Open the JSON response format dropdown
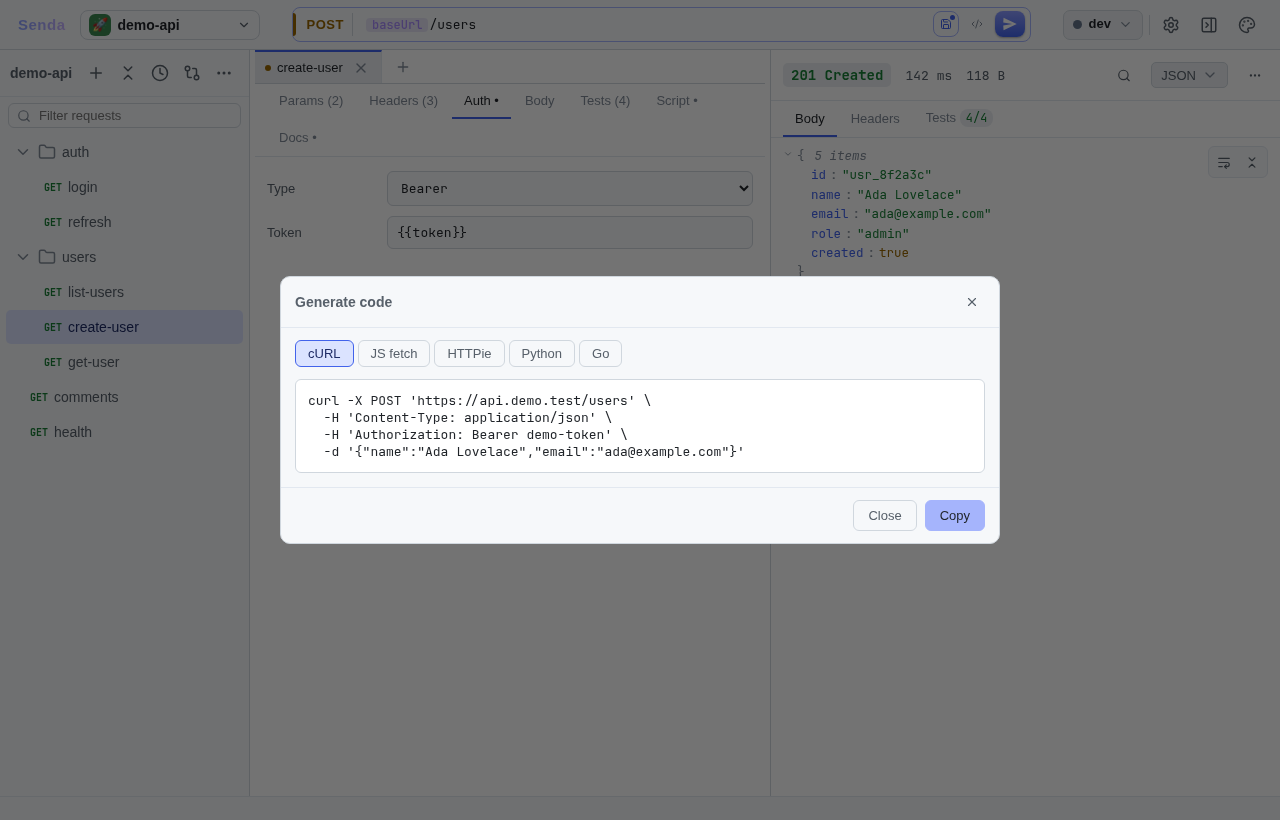The image size is (1280, 820). (x=1189, y=75)
